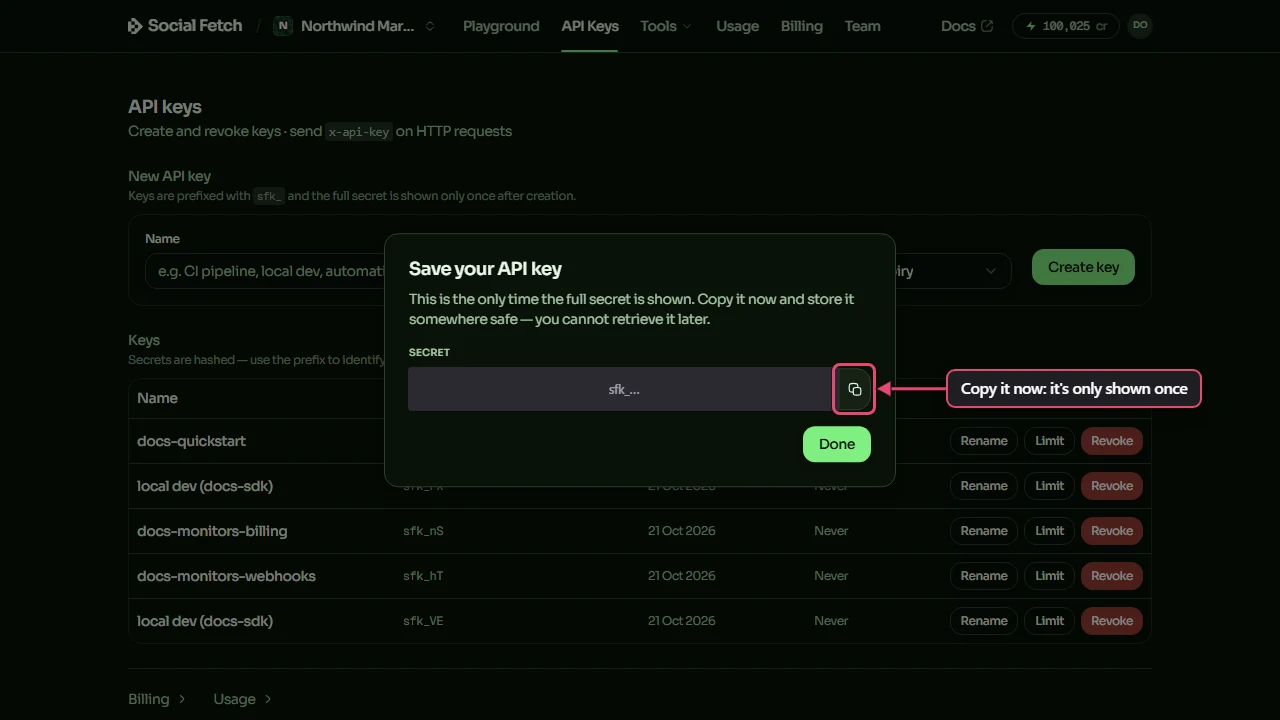1280x720 pixels.
Task: Click the Name column header
Action: pyautogui.click(x=157, y=398)
